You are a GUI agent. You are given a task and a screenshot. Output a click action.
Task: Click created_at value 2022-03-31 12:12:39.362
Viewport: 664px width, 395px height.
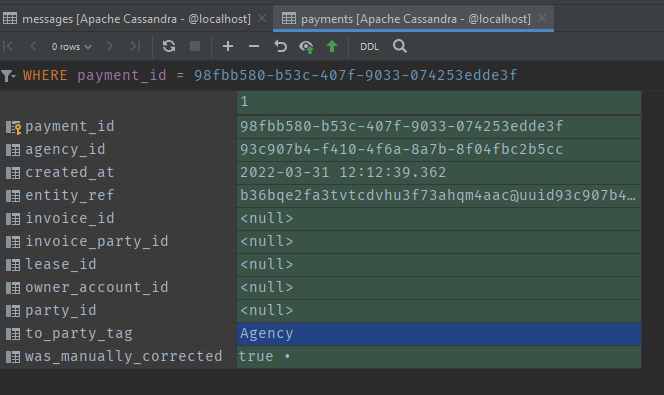click(x=439, y=173)
